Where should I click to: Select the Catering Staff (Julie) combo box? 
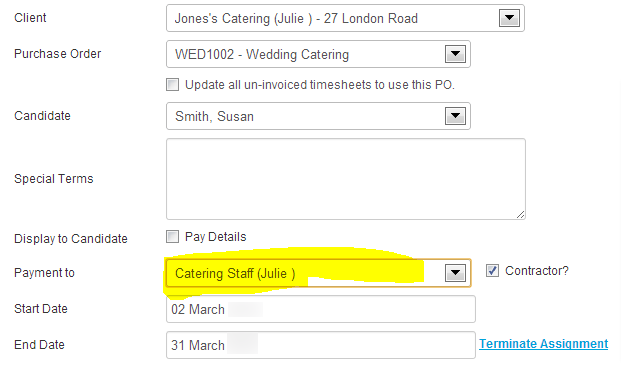tap(318, 273)
